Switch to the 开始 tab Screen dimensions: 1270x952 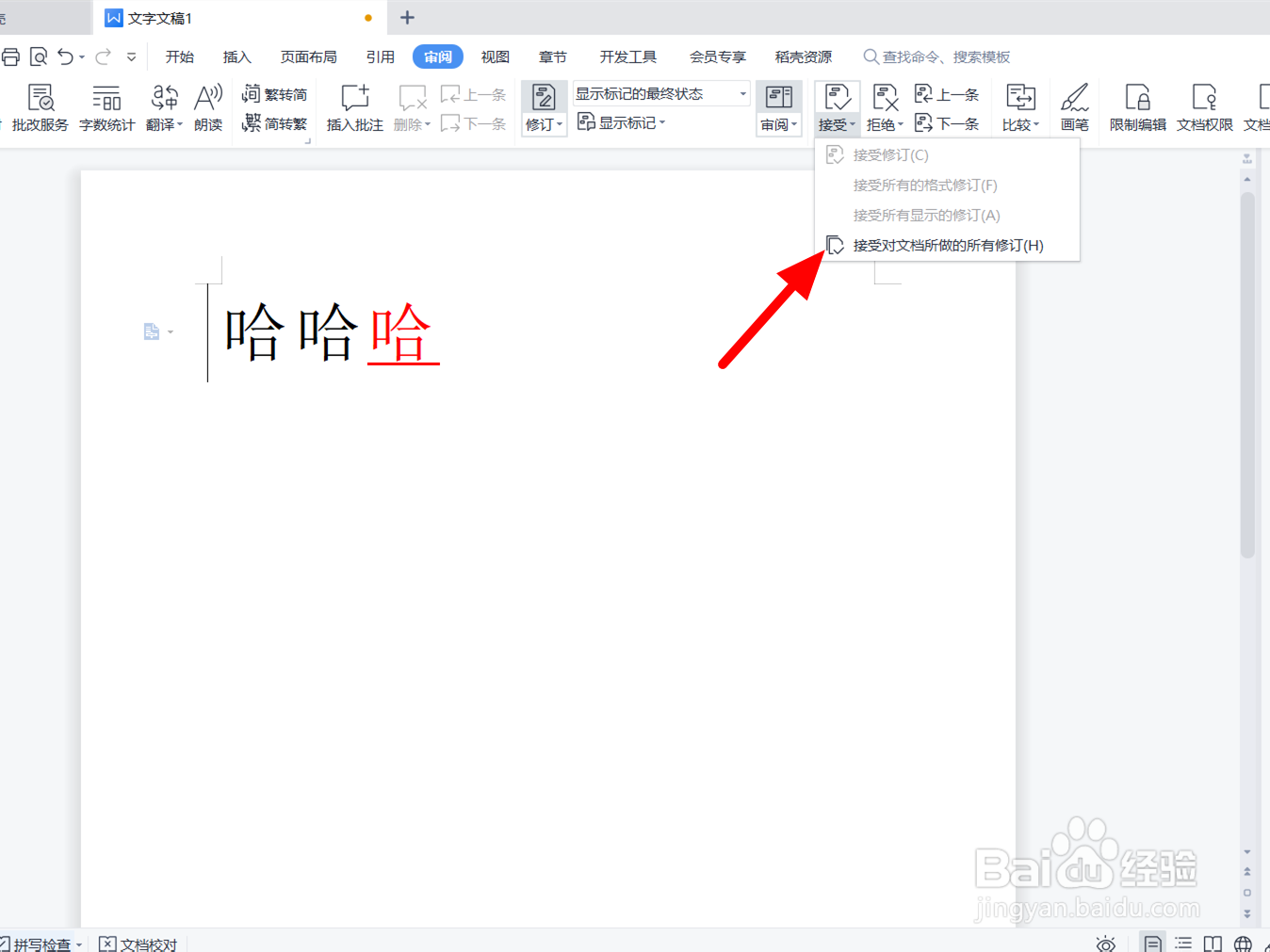coord(179,57)
